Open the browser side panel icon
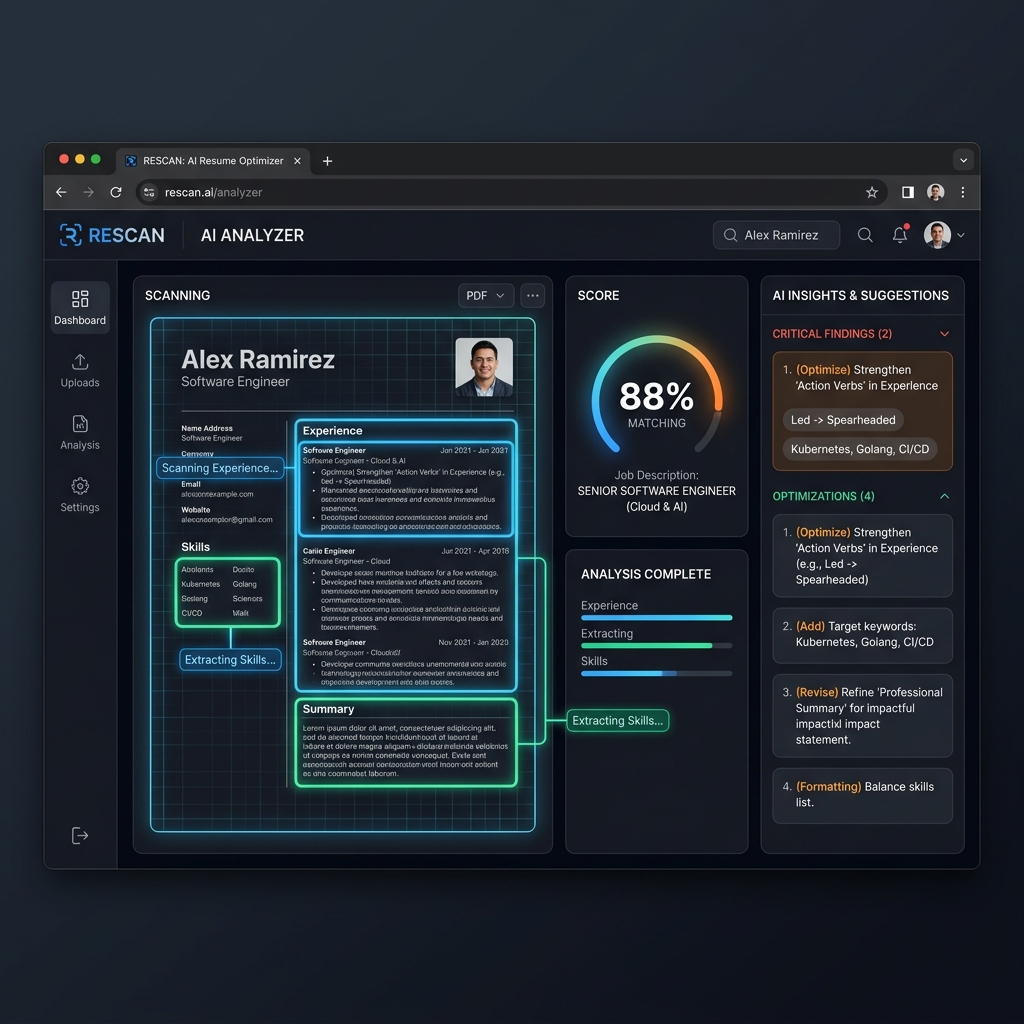This screenshot has height=1024, width=1024. point(908,192)
